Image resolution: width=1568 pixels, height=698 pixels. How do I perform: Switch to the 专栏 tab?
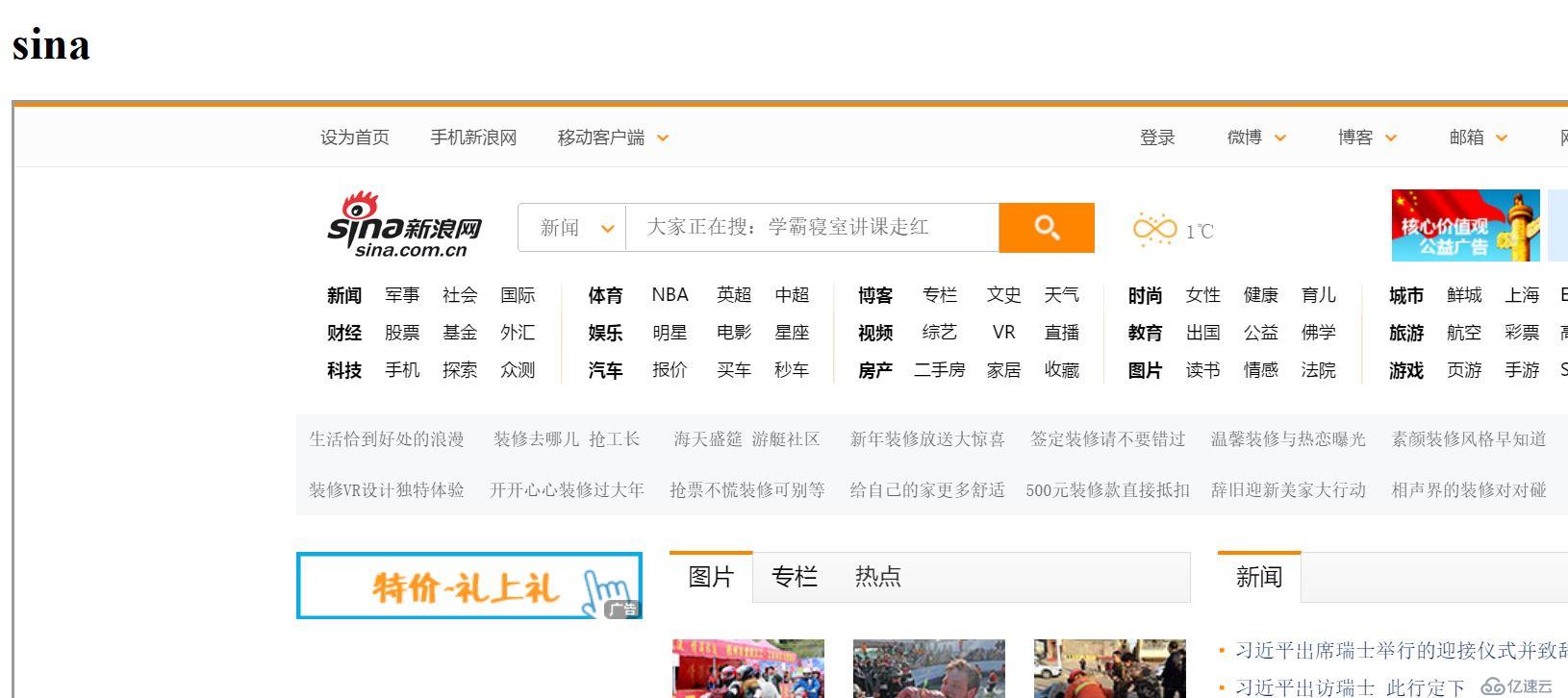pyautogui.click(x=795, y=577)
